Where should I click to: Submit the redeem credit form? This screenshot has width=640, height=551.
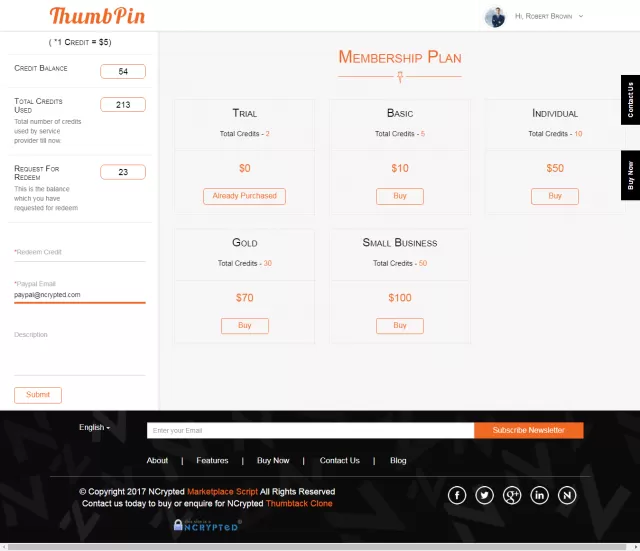(38, 395)
